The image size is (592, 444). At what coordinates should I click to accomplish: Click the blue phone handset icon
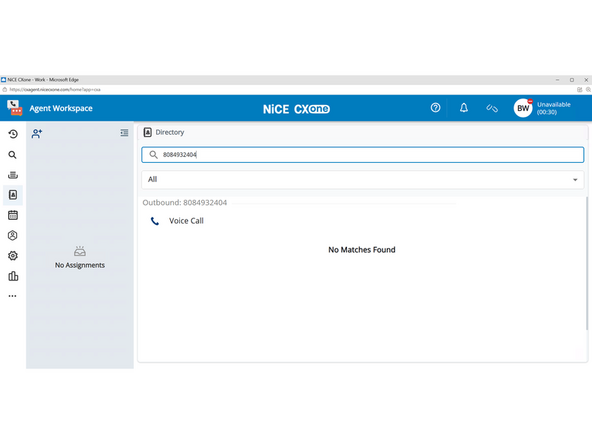pyautogui.click(x=155, y=221)
